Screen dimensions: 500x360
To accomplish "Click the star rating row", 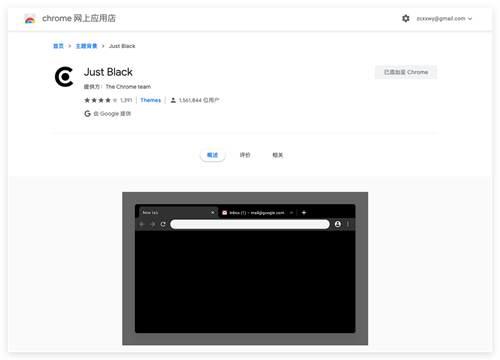I will coord(100,100).
